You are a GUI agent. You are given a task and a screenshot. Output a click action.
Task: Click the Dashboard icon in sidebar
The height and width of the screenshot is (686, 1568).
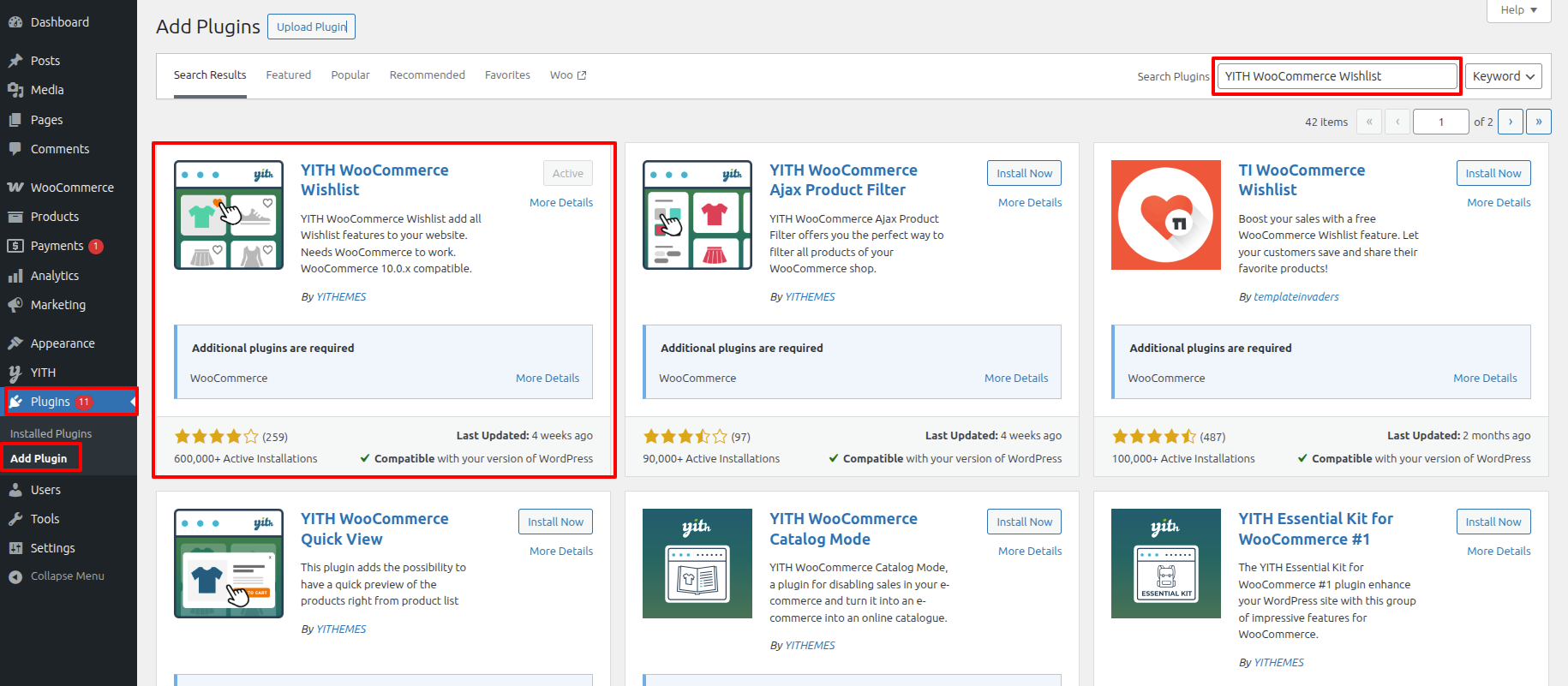tap(15, 22)
